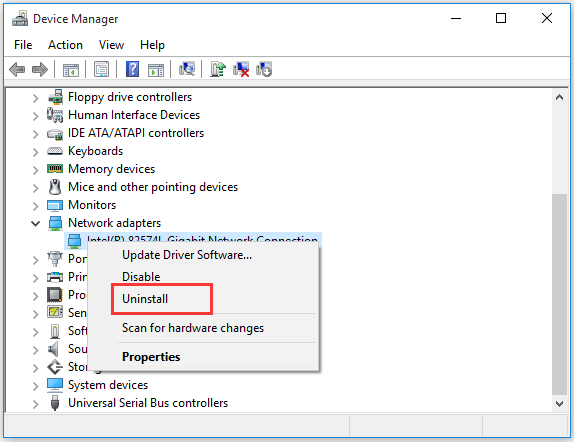Choose Scan for hardware changes in context menu

click(203, 328)
